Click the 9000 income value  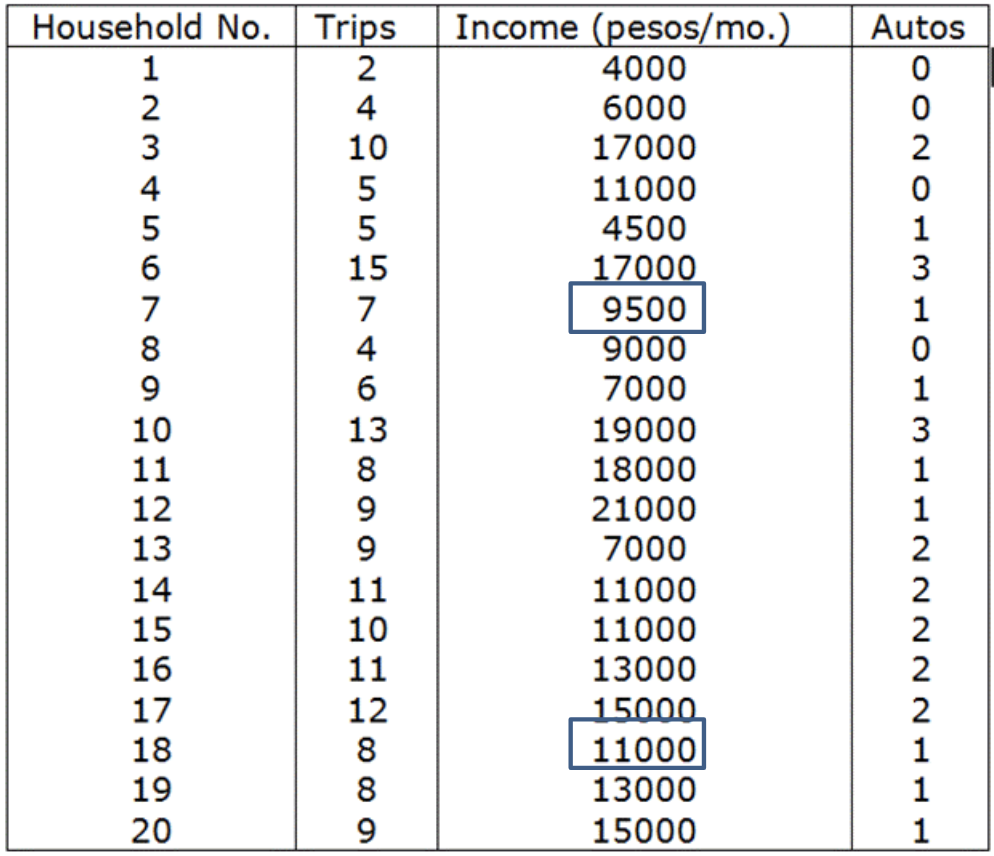[x=644, y=349]
